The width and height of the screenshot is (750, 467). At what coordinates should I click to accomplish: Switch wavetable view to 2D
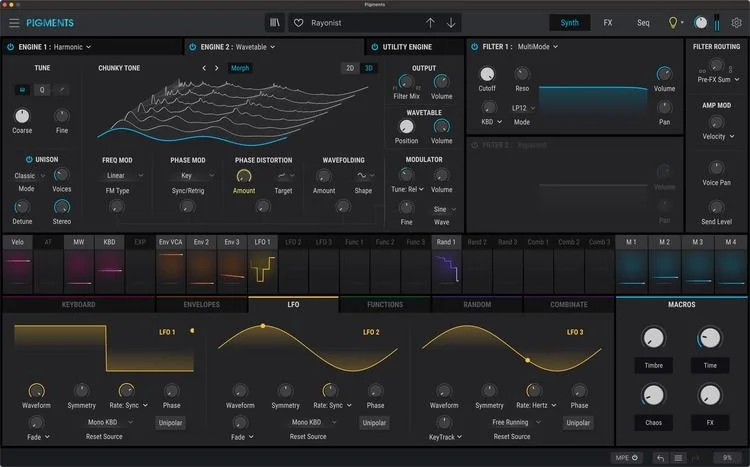350,68
